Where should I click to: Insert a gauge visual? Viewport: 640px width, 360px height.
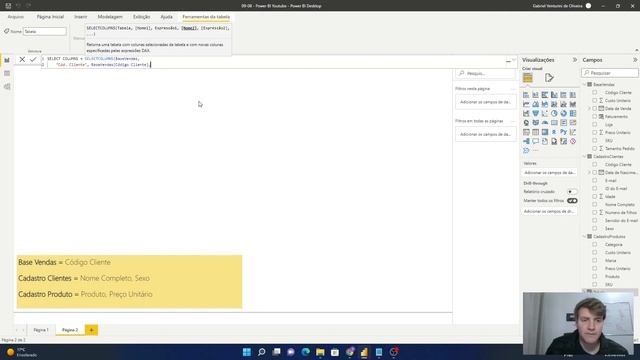click(x=545, y=123)
